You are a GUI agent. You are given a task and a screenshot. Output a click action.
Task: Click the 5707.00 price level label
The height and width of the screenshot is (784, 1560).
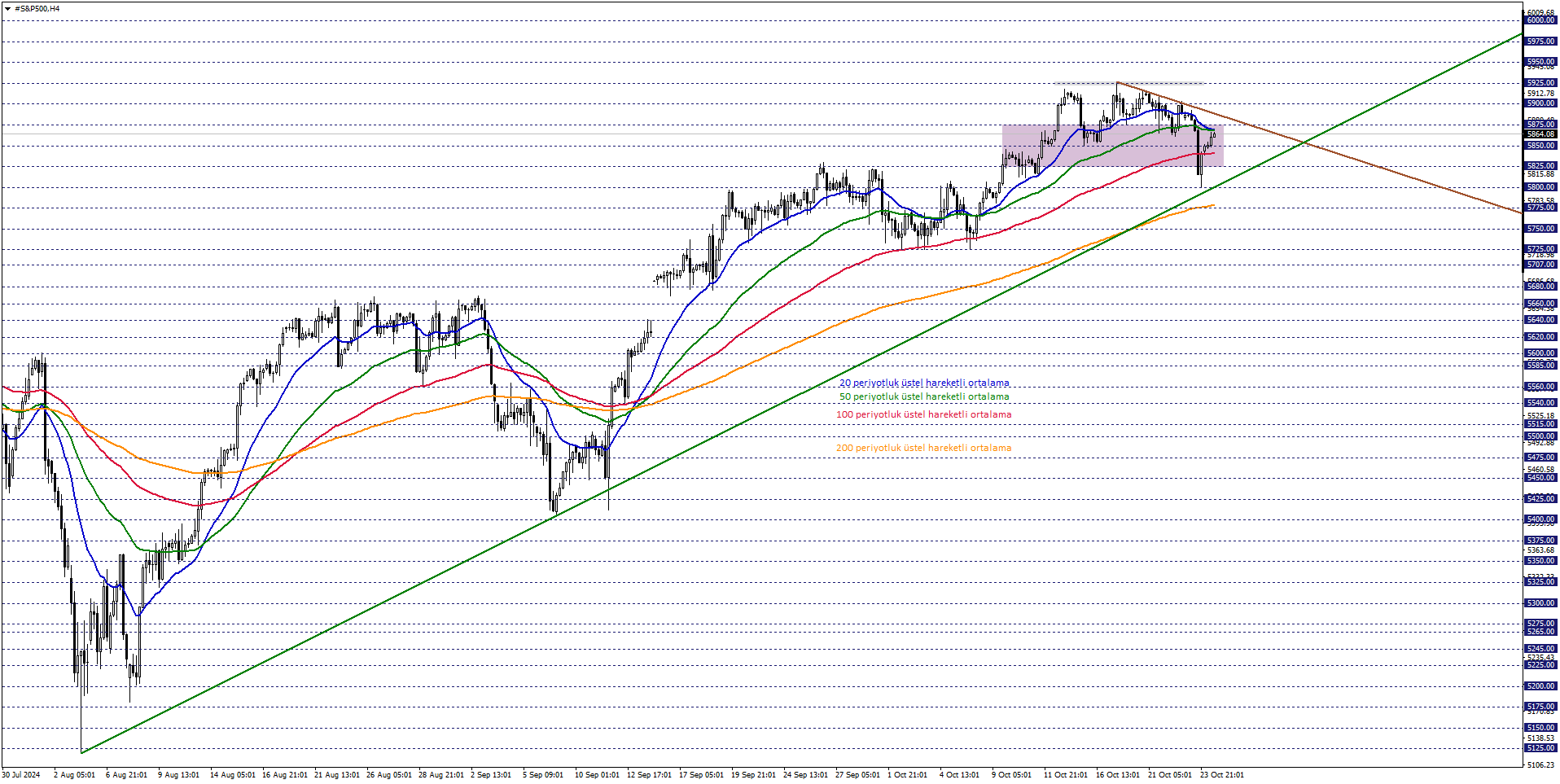tap(1540, 265)
